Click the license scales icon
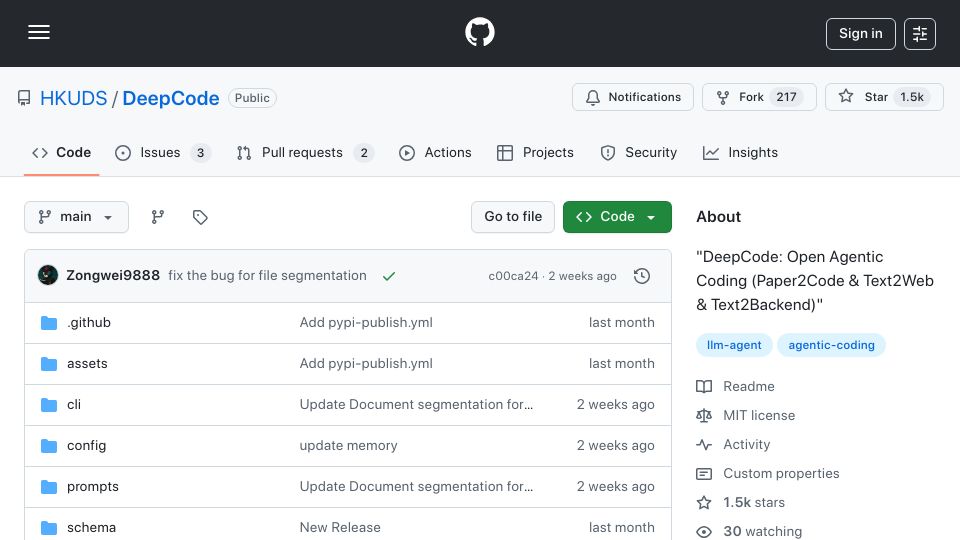Viewport: 960px width, 540px height. pos(704,416)
